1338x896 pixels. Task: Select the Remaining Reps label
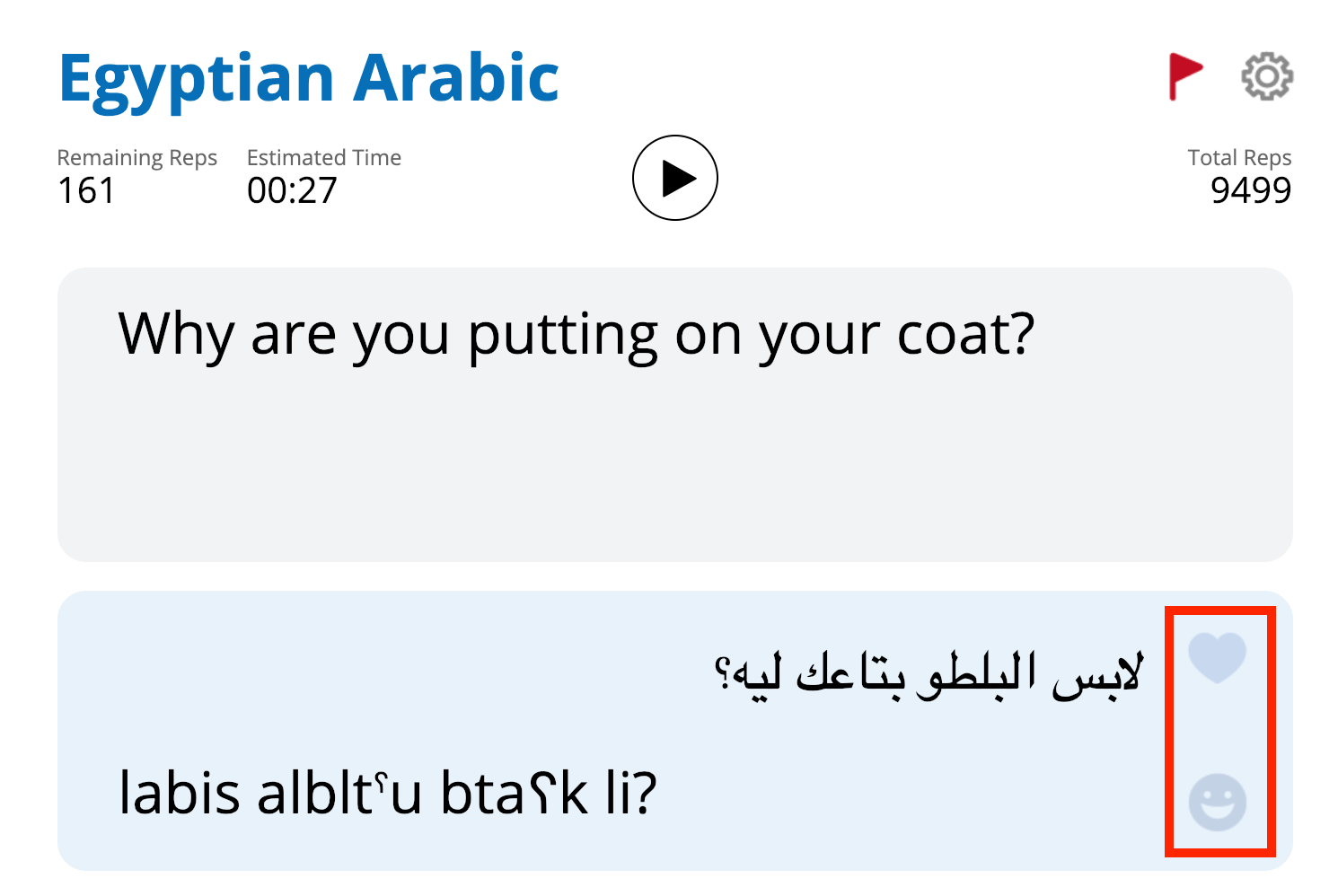click(x=137, y=158)
